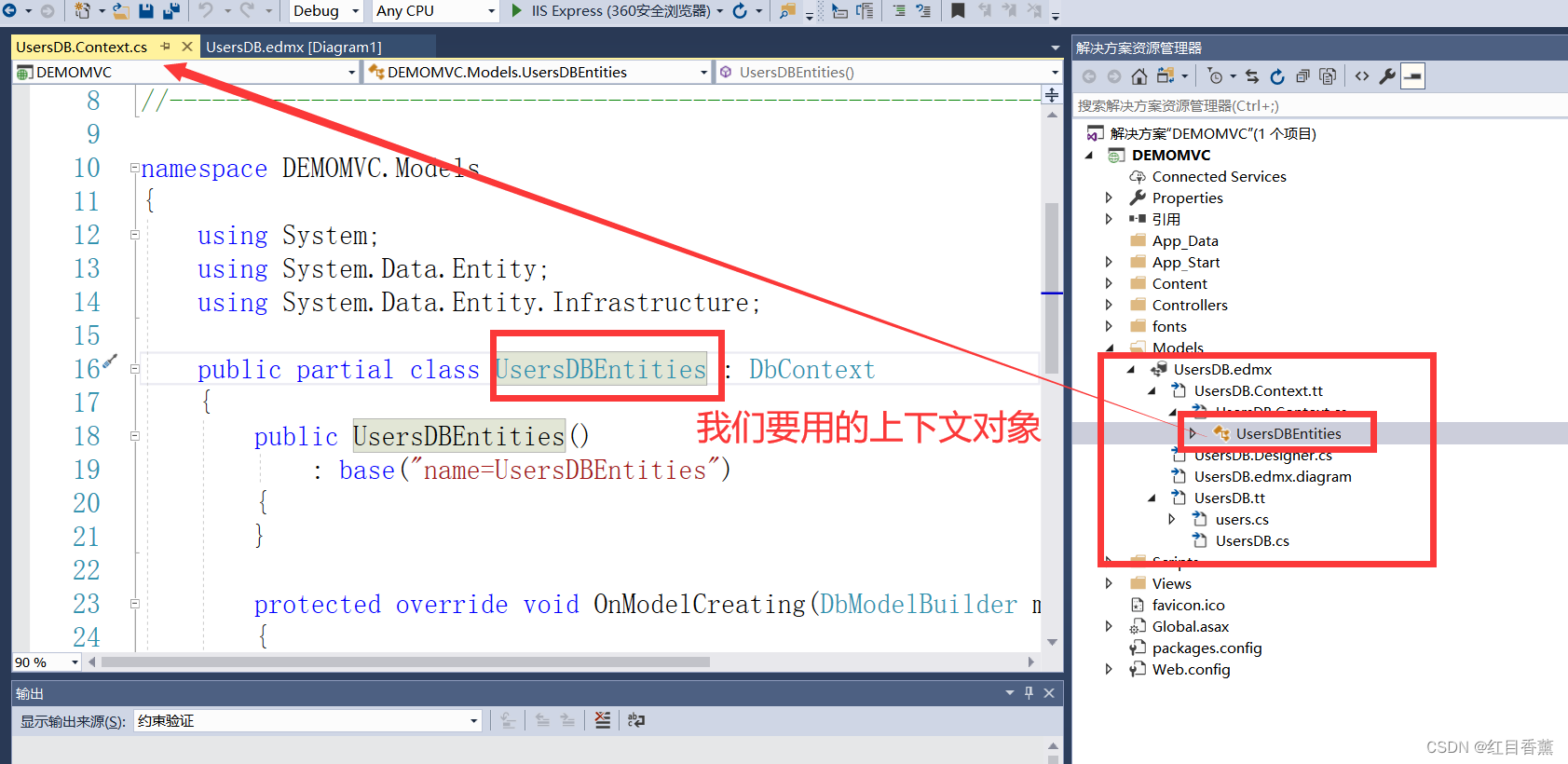Switch to the UsersDB.Context.cs tab
The image size is (1568, 764).
coord(82,47)
